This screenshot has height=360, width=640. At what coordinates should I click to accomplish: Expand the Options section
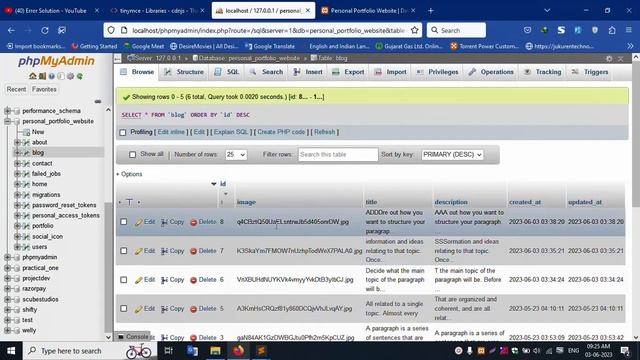click(x=129, y=174)
